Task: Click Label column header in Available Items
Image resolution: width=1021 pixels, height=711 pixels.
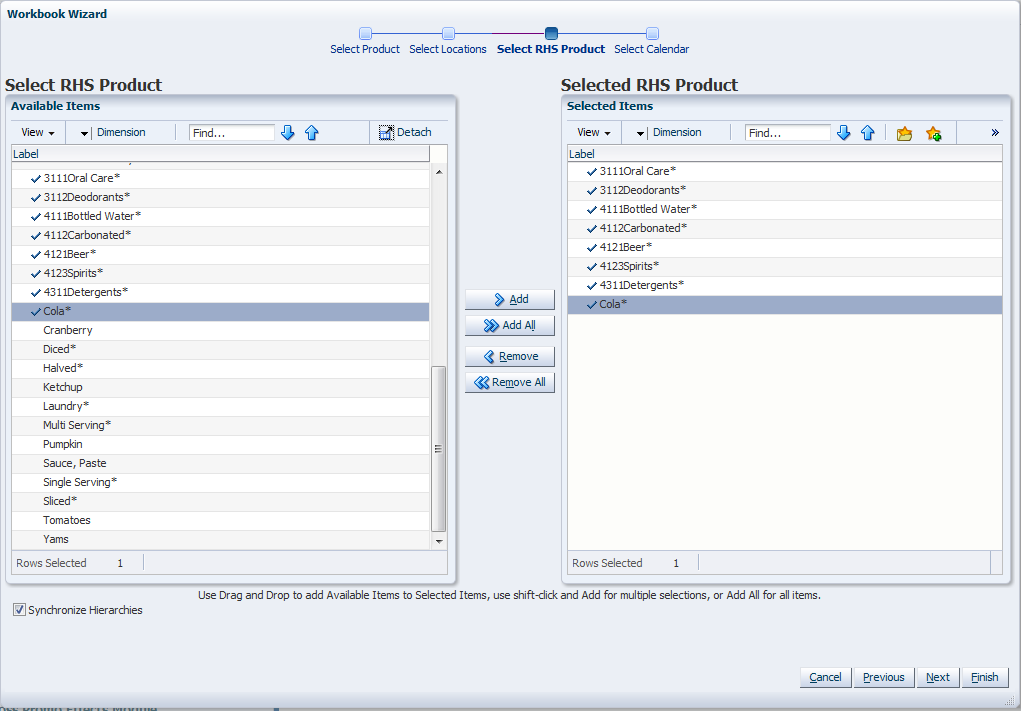Action: pos(220,154)
